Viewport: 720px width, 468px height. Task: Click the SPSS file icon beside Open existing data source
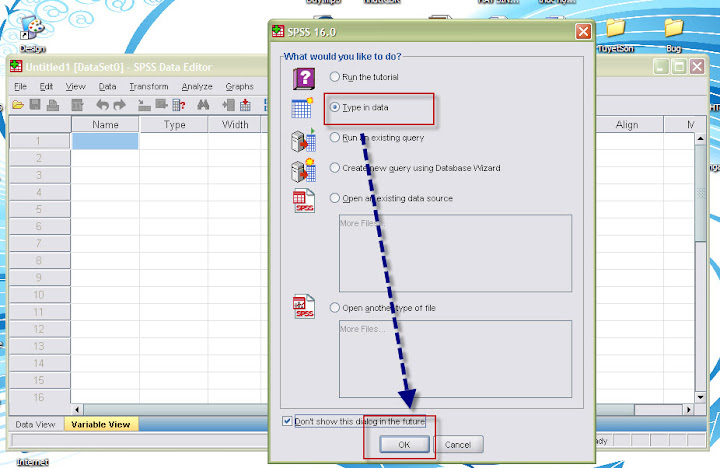(304, 201)
